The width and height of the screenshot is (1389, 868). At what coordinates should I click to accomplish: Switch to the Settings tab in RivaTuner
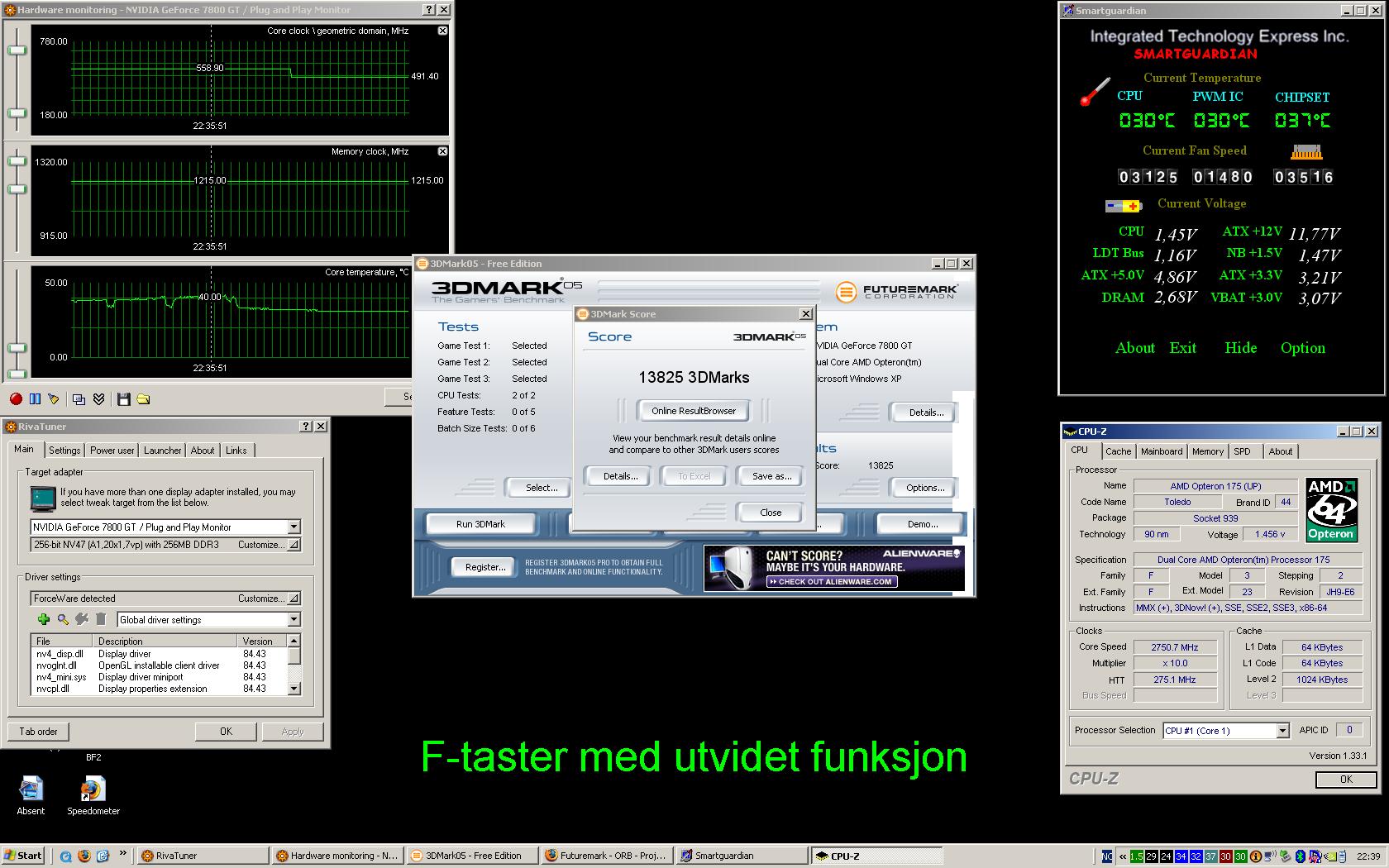pos(64,451)
